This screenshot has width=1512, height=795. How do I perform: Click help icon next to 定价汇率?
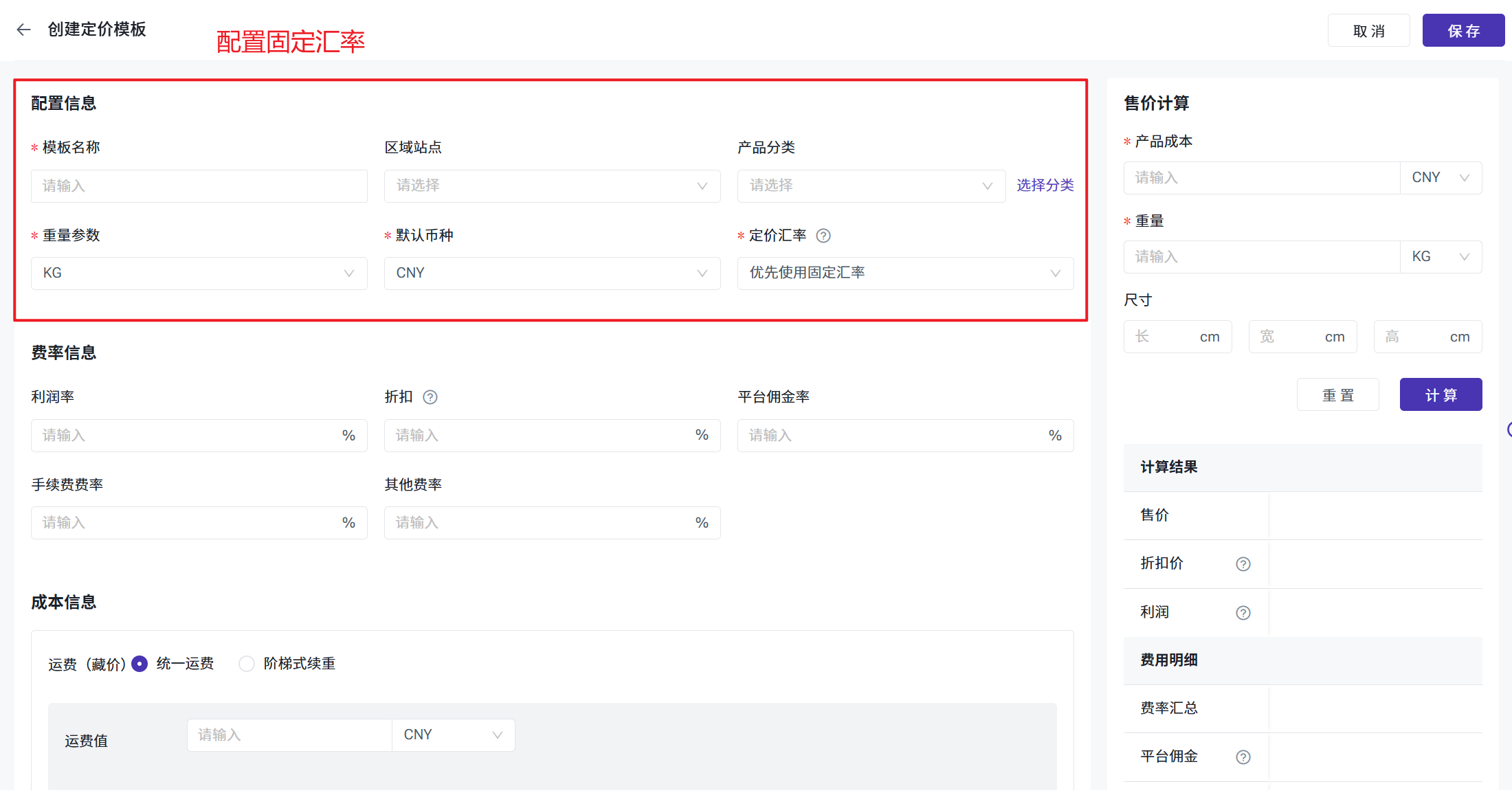[x=823, y=236]
